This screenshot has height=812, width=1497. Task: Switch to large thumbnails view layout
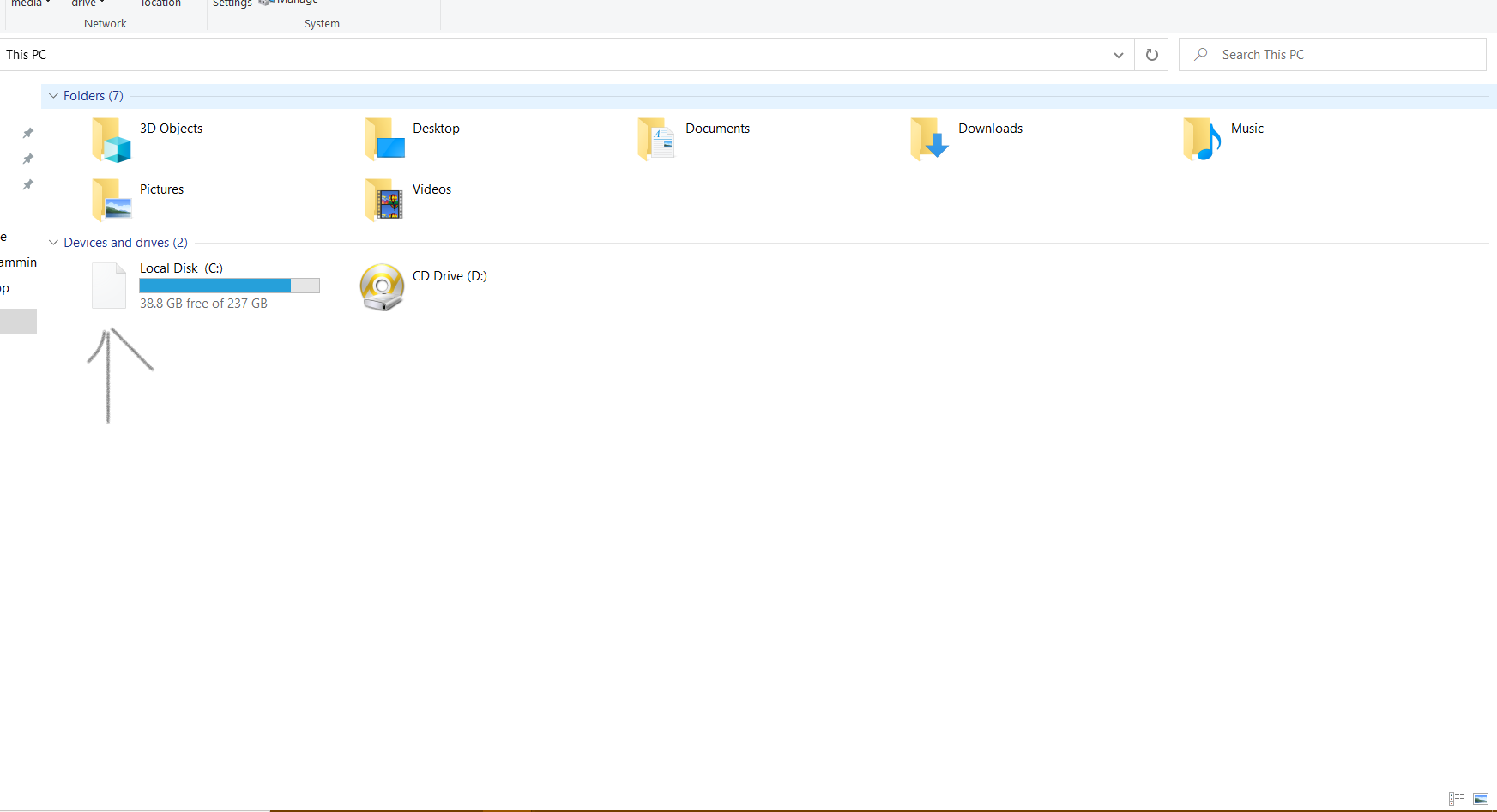point(1481,799)
